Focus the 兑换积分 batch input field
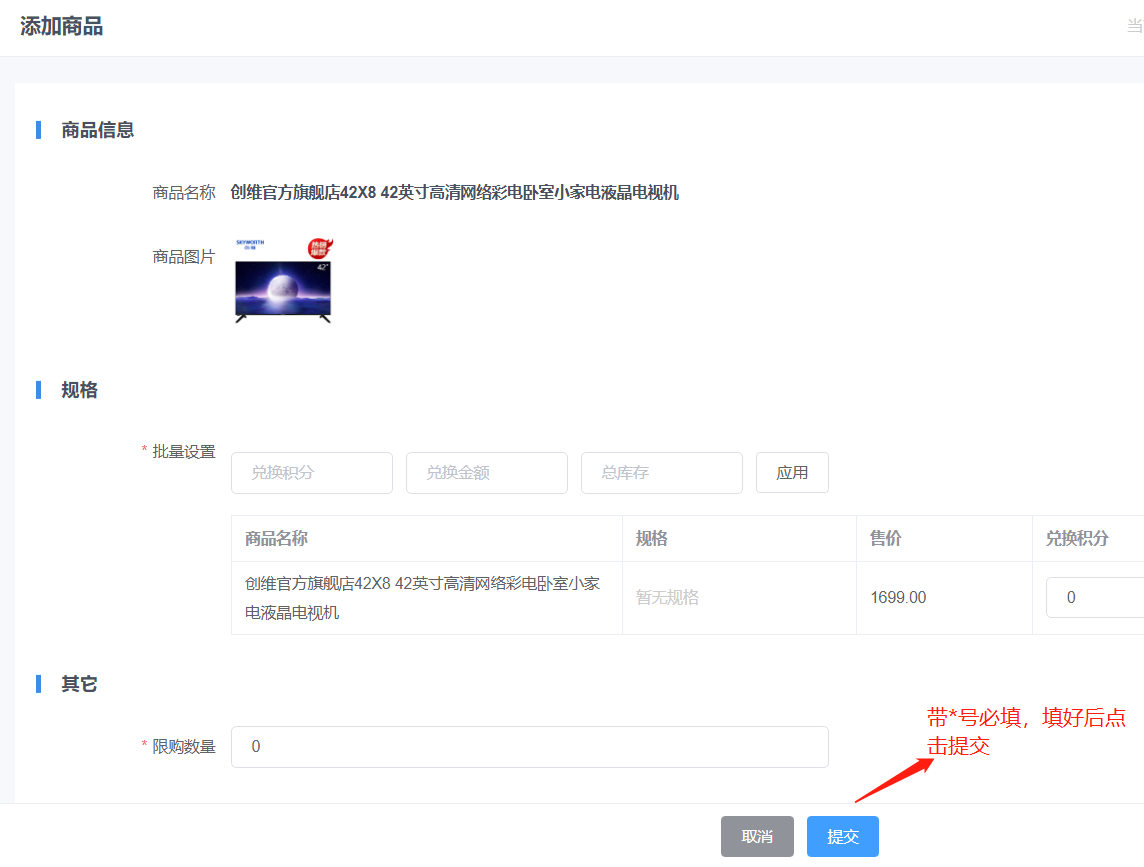Image resolution: width=1144 pixels, height=867 pixels. [x=312, y=473]
